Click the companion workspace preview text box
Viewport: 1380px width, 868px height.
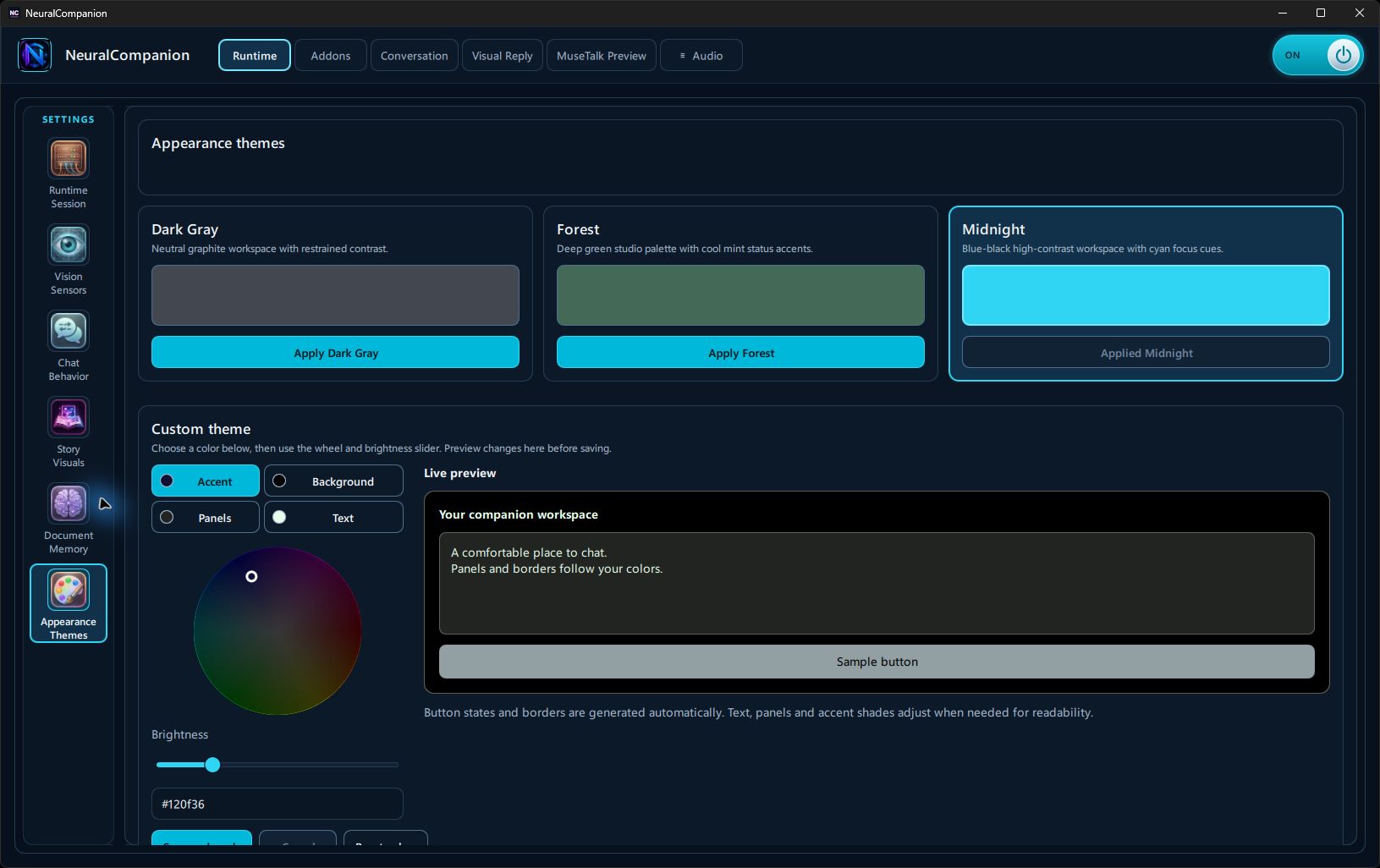877,583
